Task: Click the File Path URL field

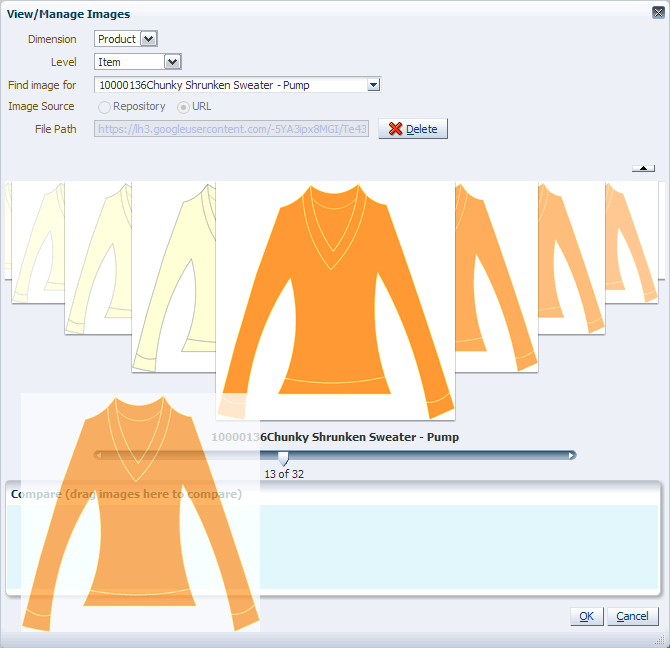Action: 232,129
